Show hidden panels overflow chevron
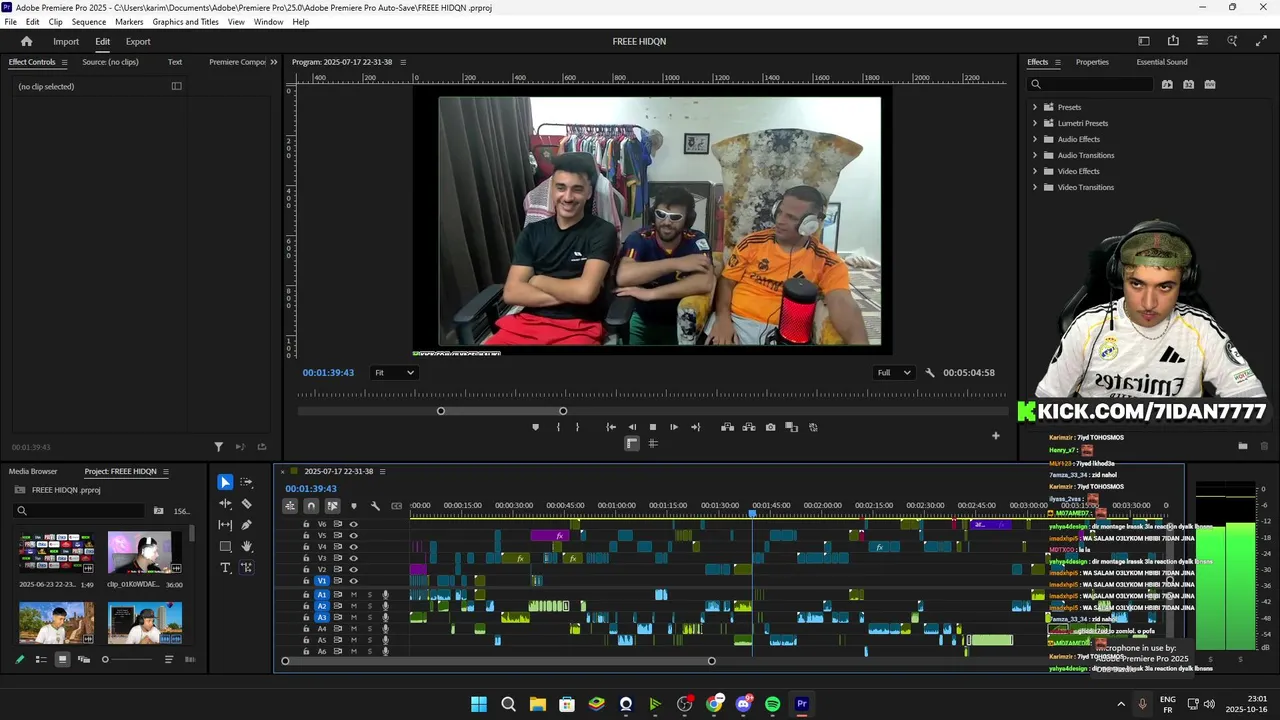The height and width of the screenshot is (720, 1280). pyautogui.click(x=274, y=62)
